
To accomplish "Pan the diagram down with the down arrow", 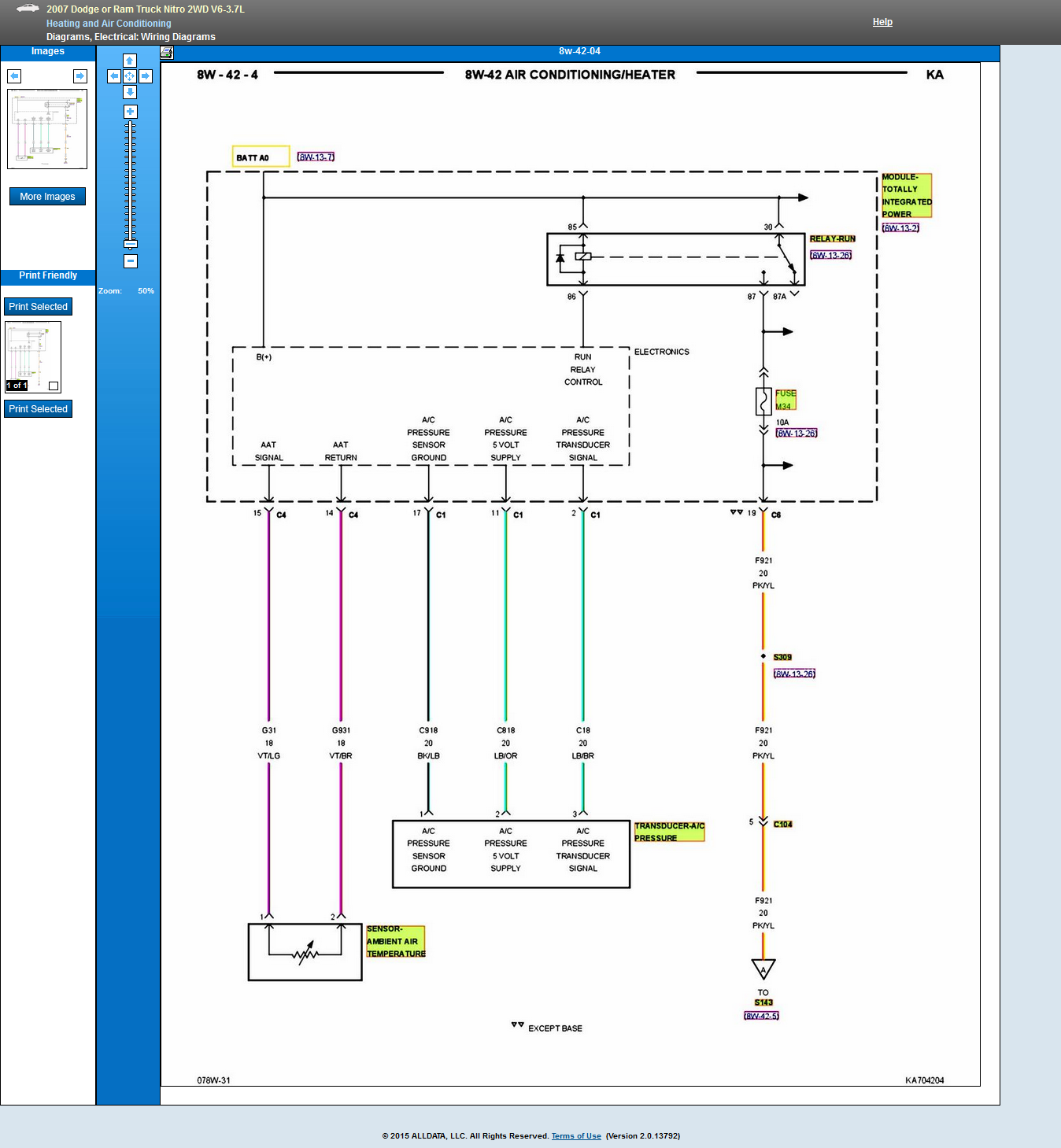I will (130, 92).
